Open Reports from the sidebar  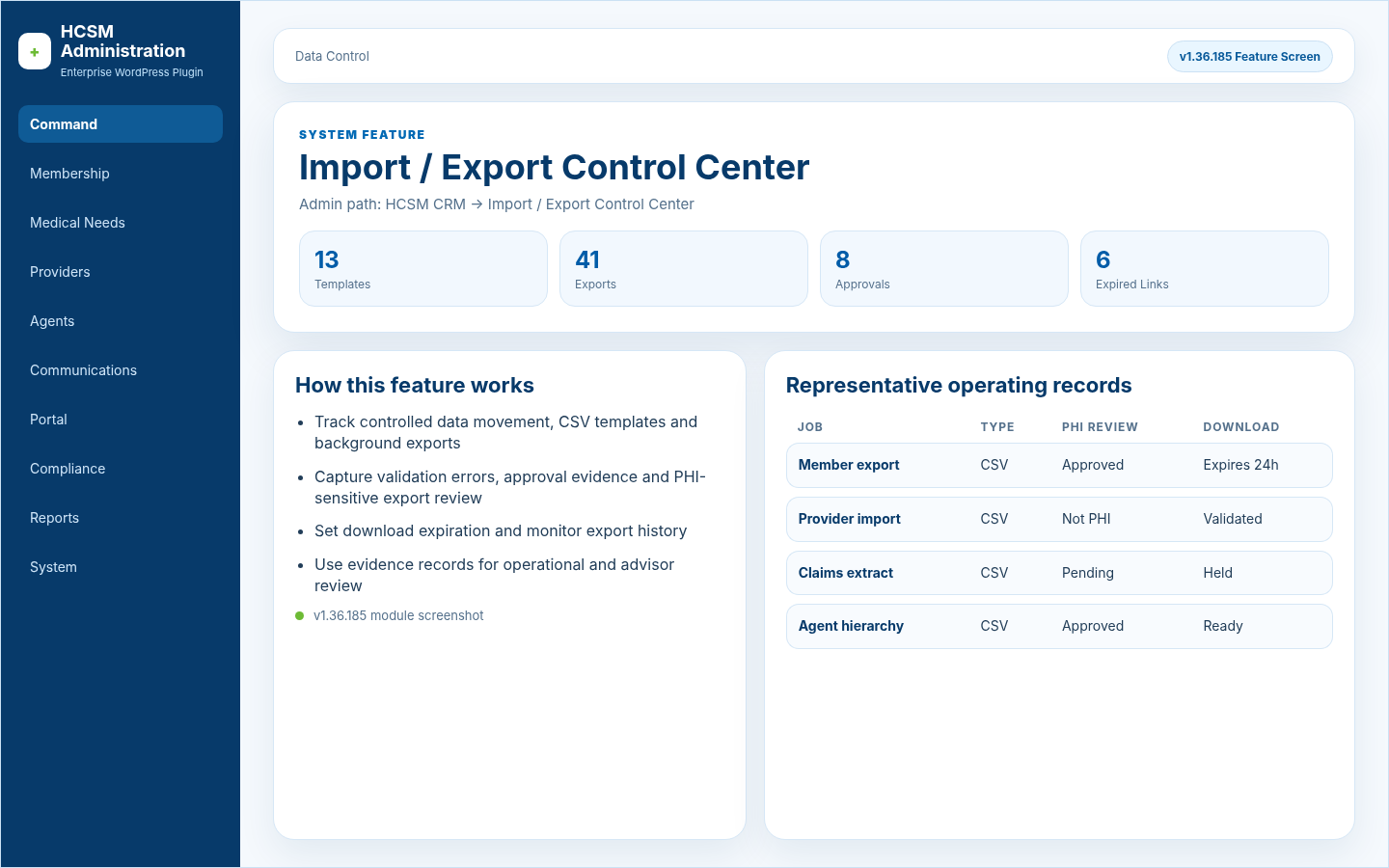[121, 518]
